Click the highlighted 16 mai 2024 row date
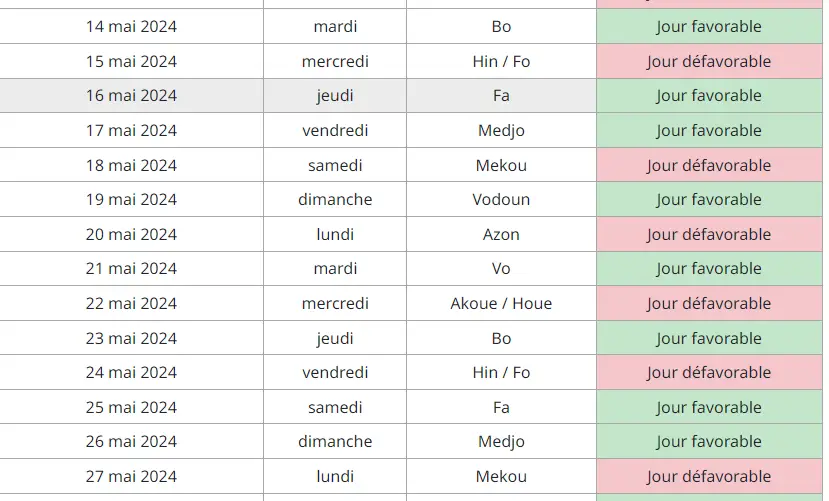Screen dimensions: 829x501 (x=131, y=96)
